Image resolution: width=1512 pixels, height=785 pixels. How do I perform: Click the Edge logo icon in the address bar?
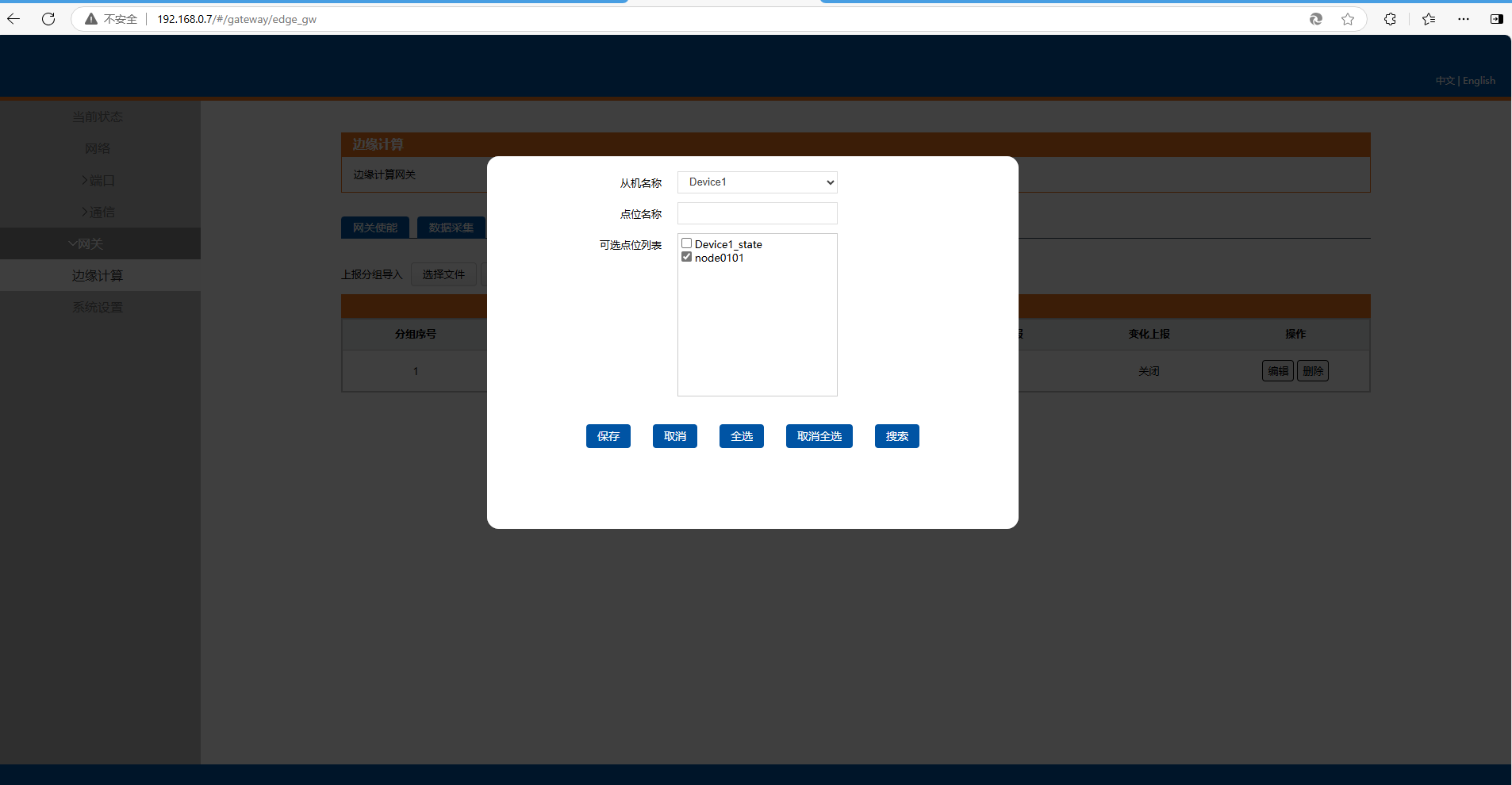point(1316,19)
